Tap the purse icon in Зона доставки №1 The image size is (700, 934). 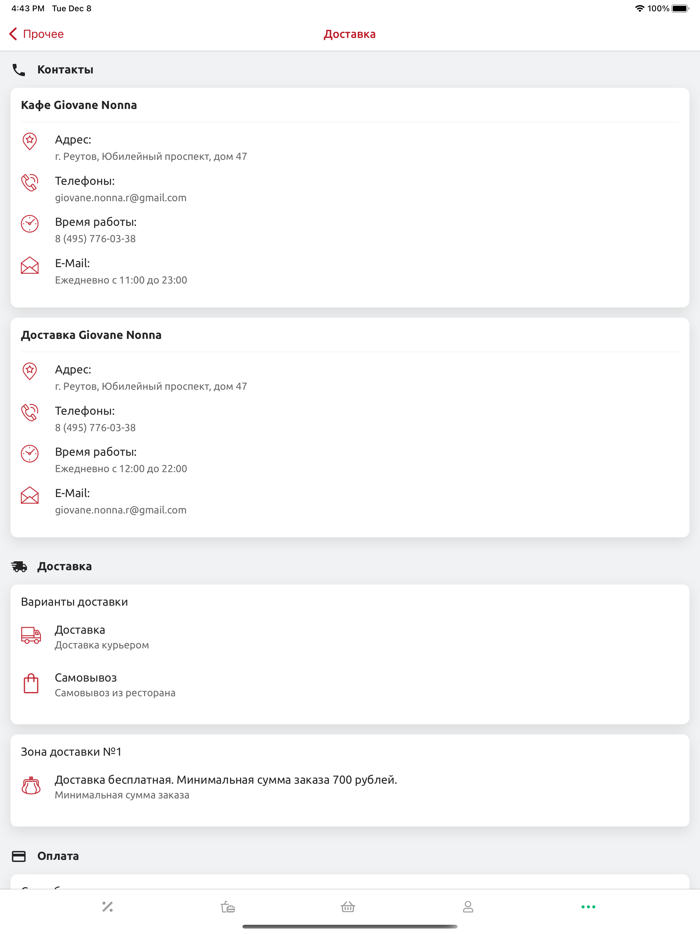click(31, 786)
